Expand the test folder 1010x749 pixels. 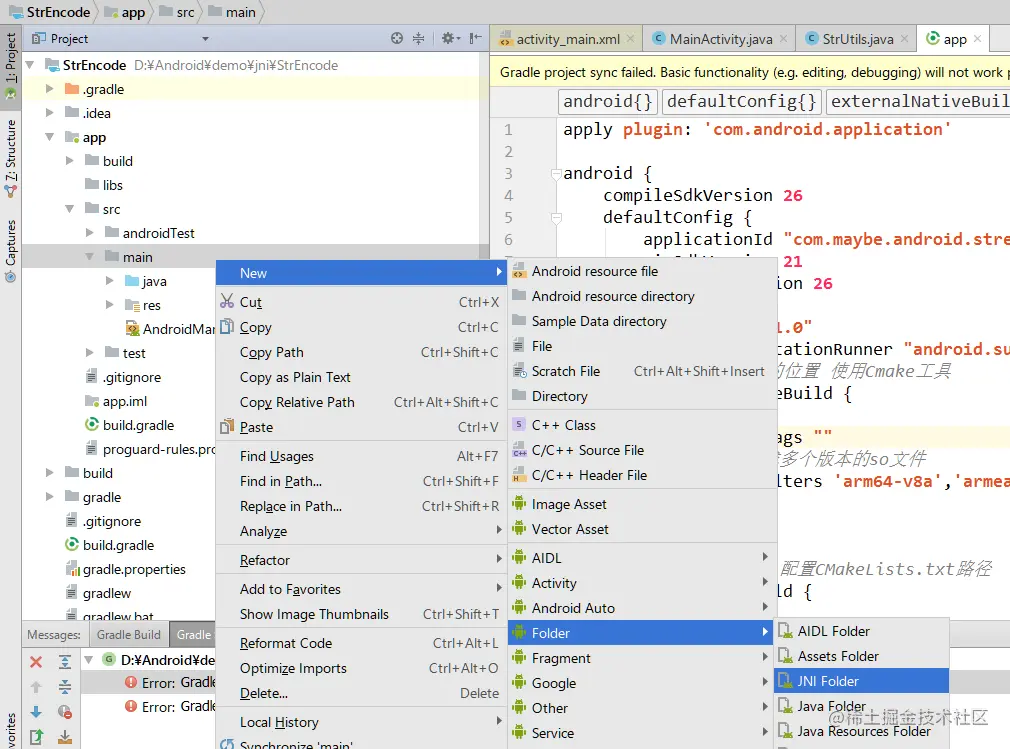click(90, 353)
